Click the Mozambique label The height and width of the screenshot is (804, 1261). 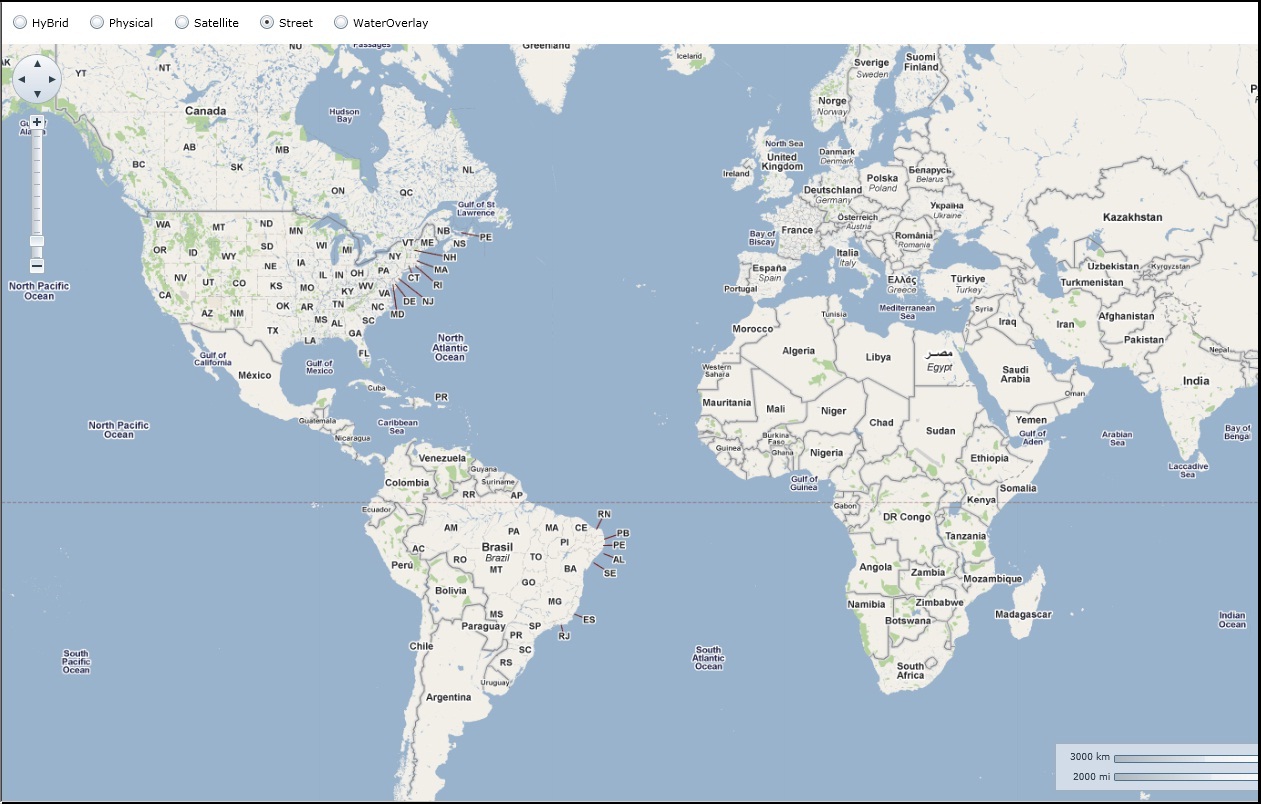pyautogui.click(x=992, y=579)
